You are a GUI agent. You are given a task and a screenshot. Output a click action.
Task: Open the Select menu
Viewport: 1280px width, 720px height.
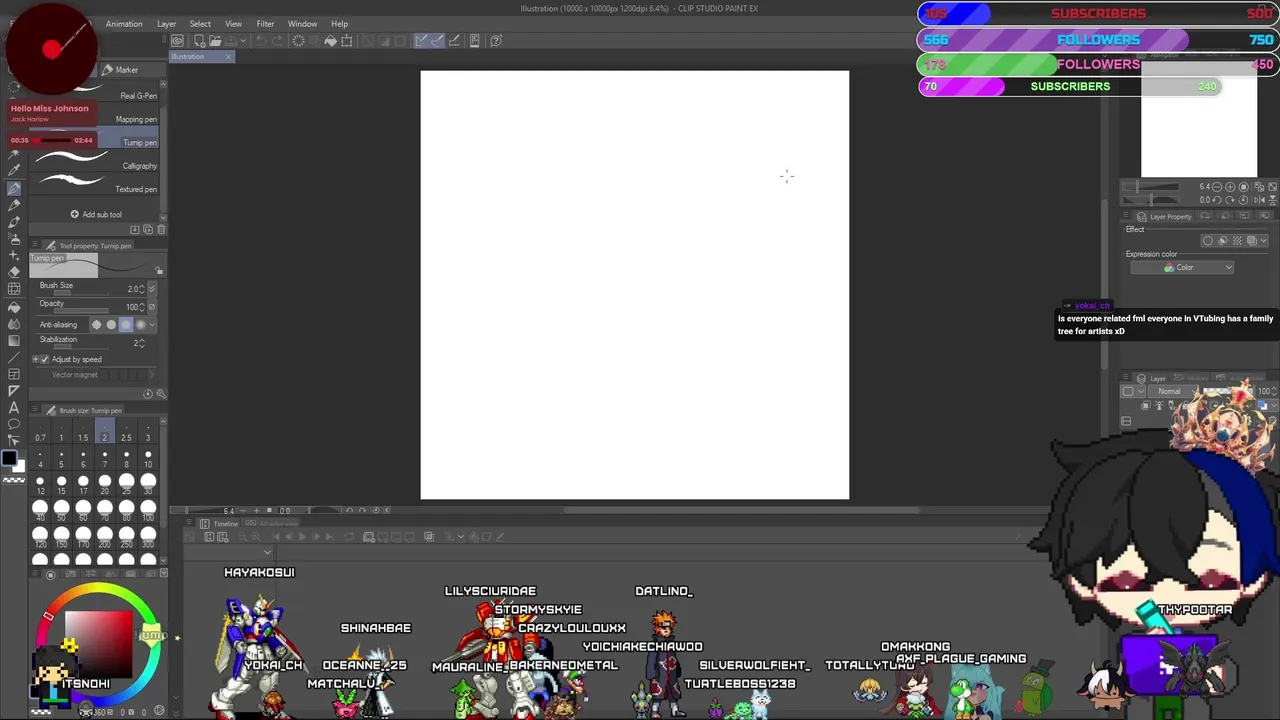pos(200,24)
